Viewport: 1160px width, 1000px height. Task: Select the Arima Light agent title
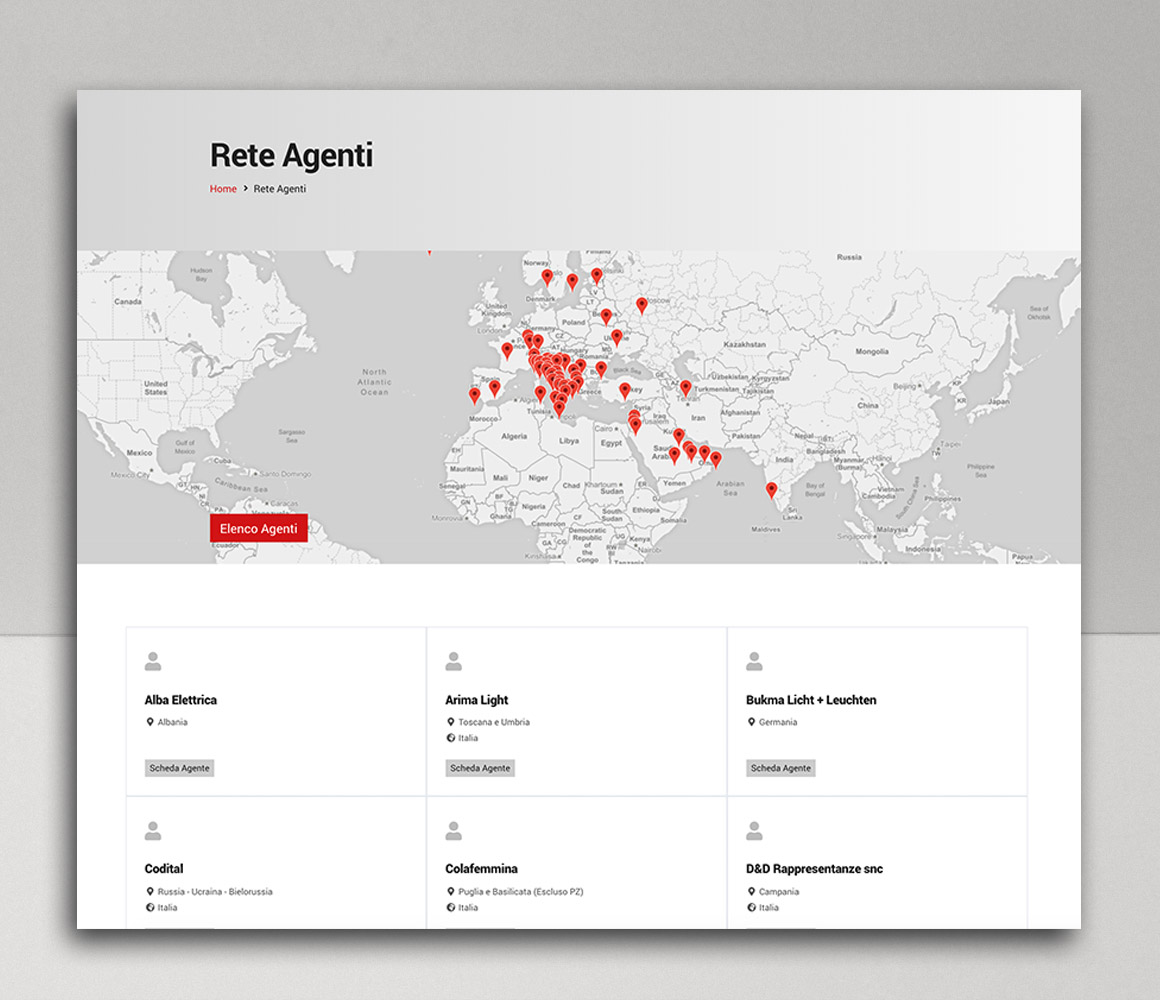[476, 700]
